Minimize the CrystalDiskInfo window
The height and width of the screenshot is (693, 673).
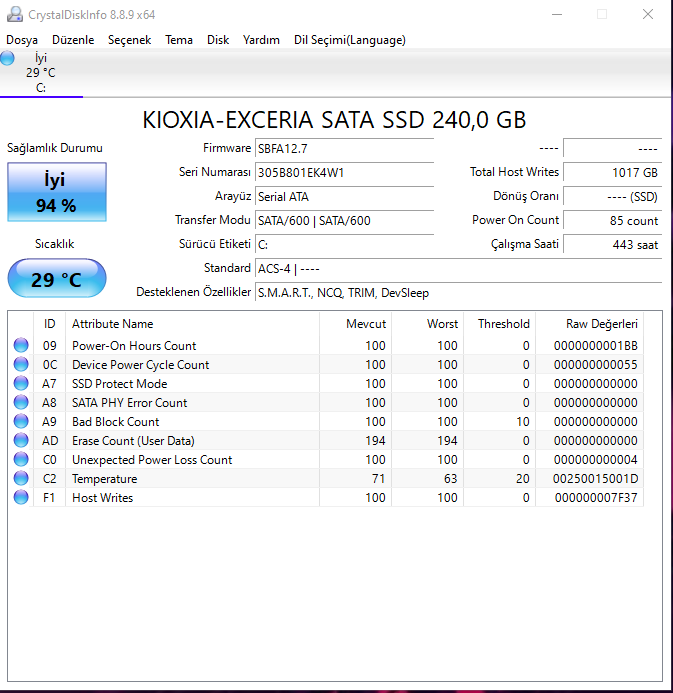[x=557, y=14]
